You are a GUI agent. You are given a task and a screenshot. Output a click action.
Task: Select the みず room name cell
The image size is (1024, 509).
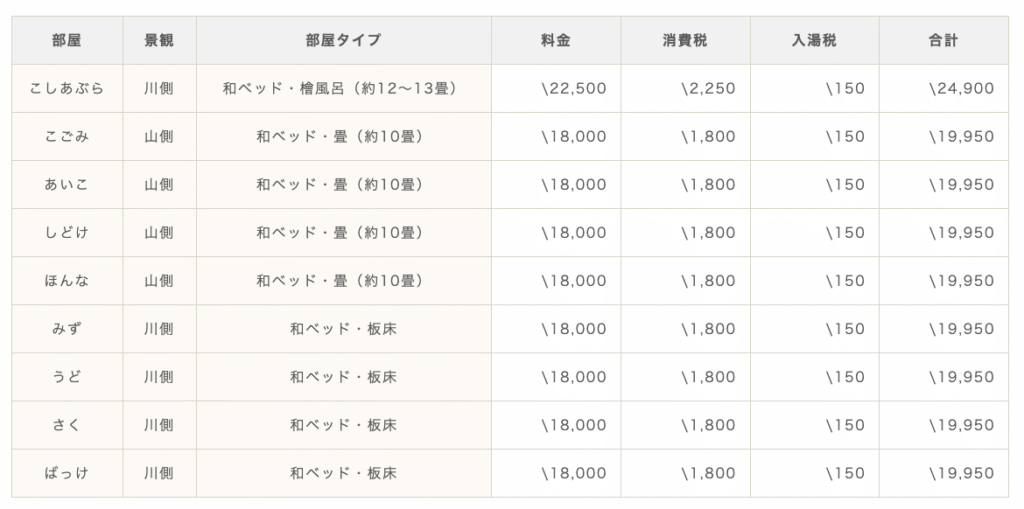click(67, 329)
